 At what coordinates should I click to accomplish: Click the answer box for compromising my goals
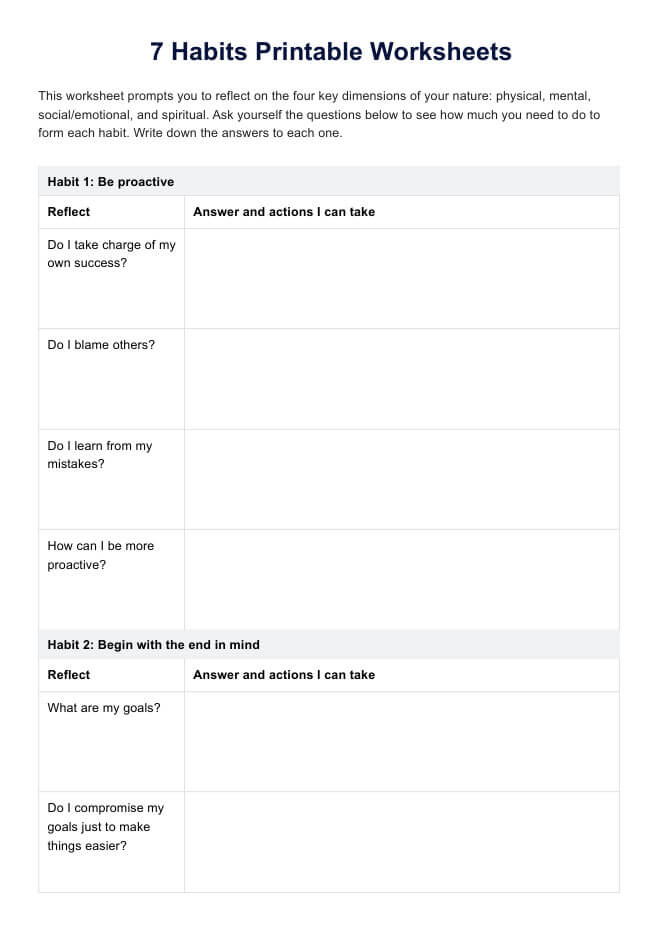coord(401,842)
